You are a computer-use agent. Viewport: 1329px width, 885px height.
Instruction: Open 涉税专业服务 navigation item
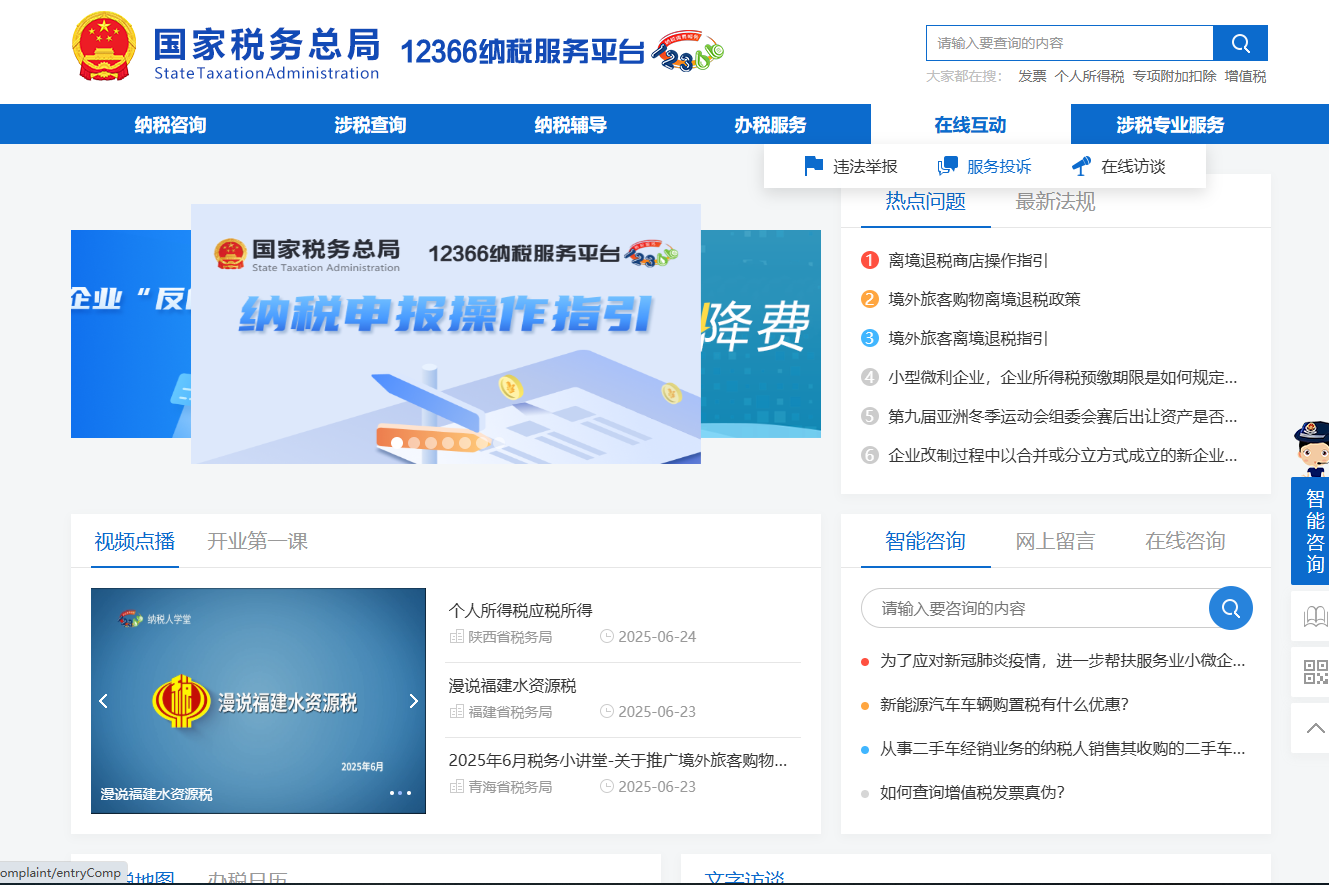coord(1171,125)
